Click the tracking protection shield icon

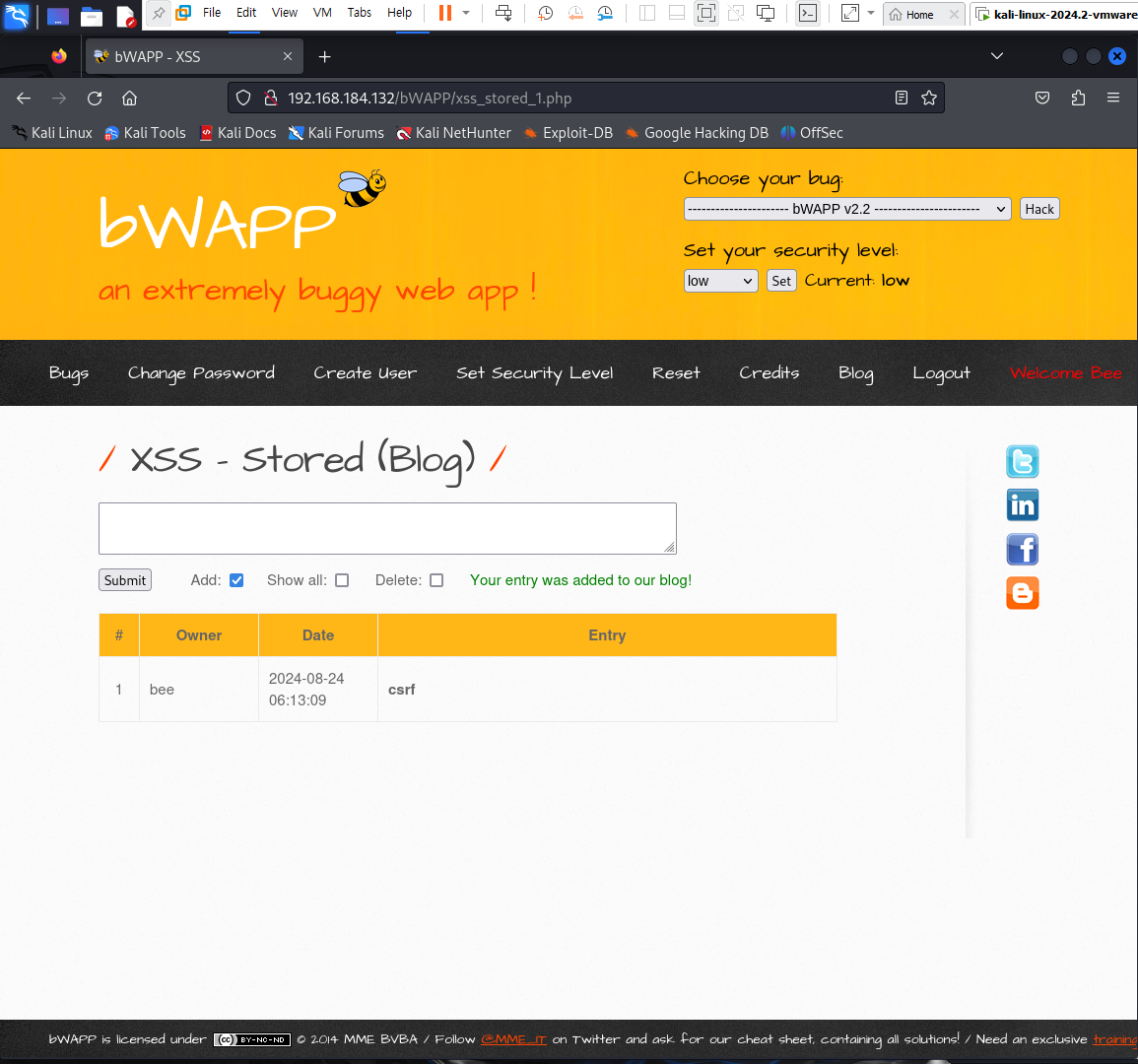(244, 98)
